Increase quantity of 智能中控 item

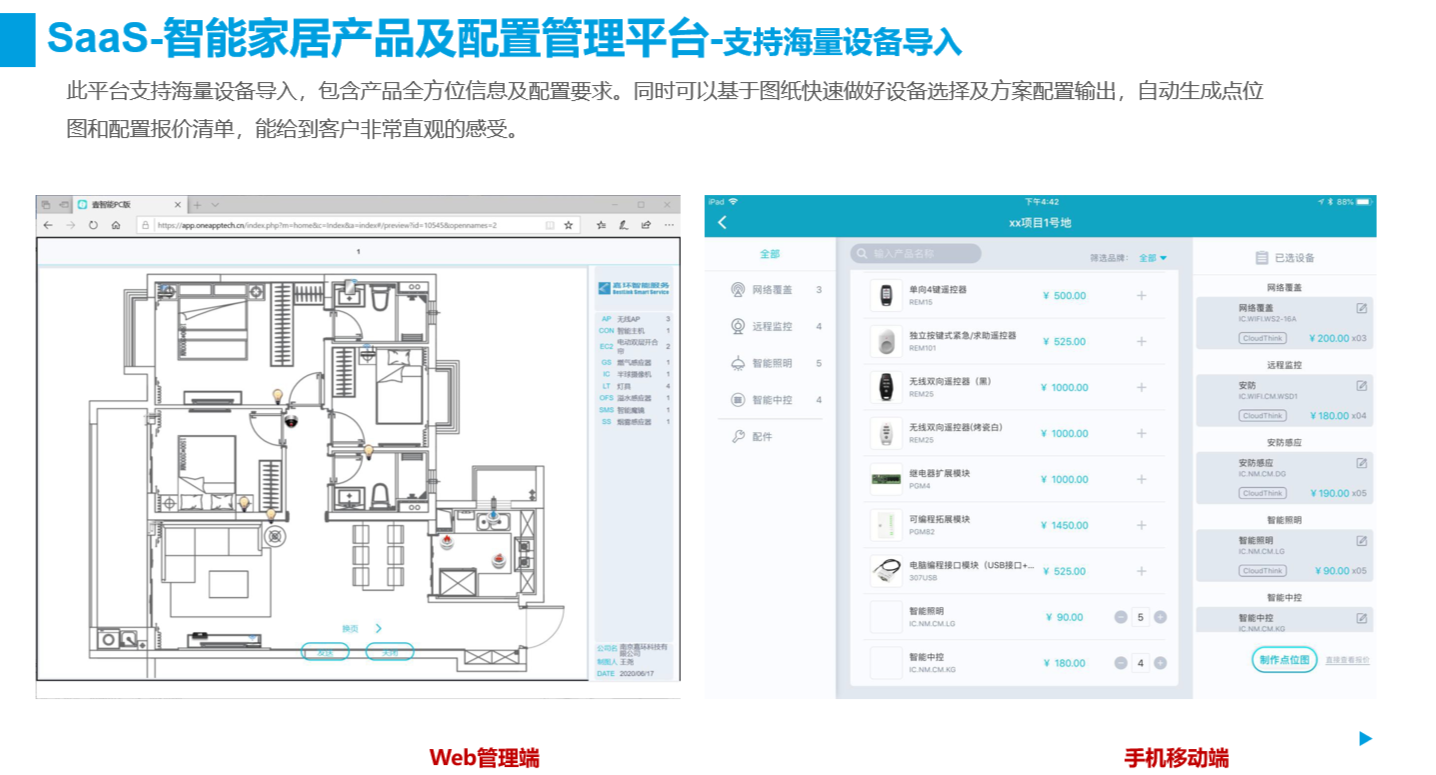point(1160,663)
